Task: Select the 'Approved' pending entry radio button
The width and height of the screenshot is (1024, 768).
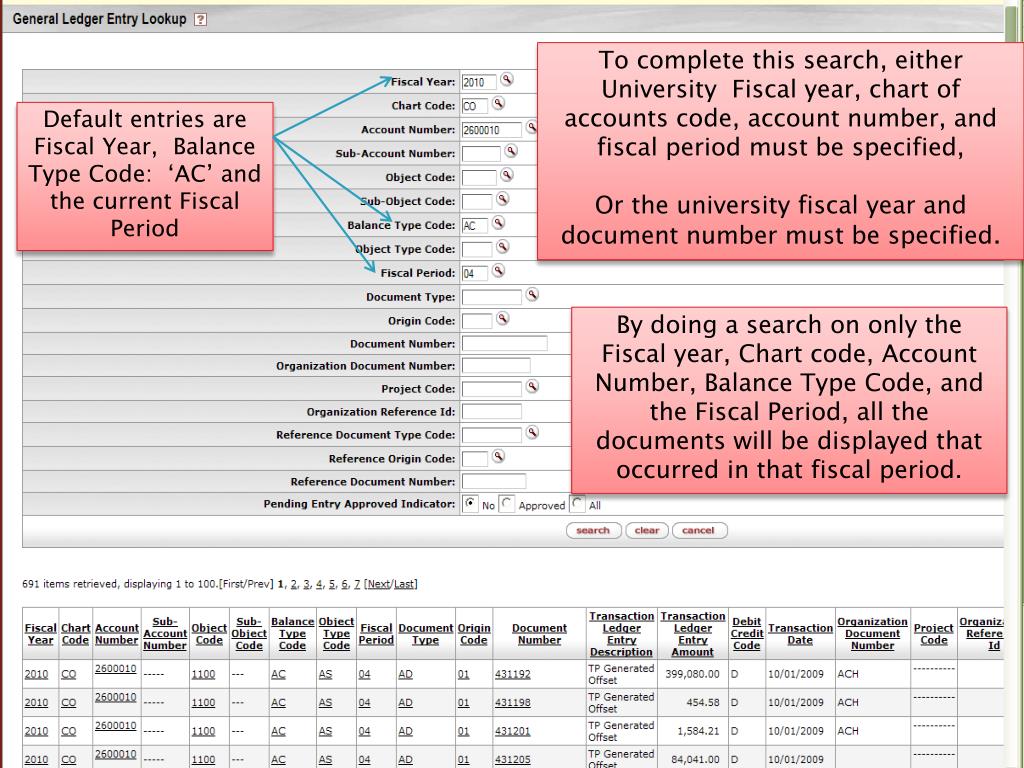Action: pyautogui.click(x=506, y=504)
